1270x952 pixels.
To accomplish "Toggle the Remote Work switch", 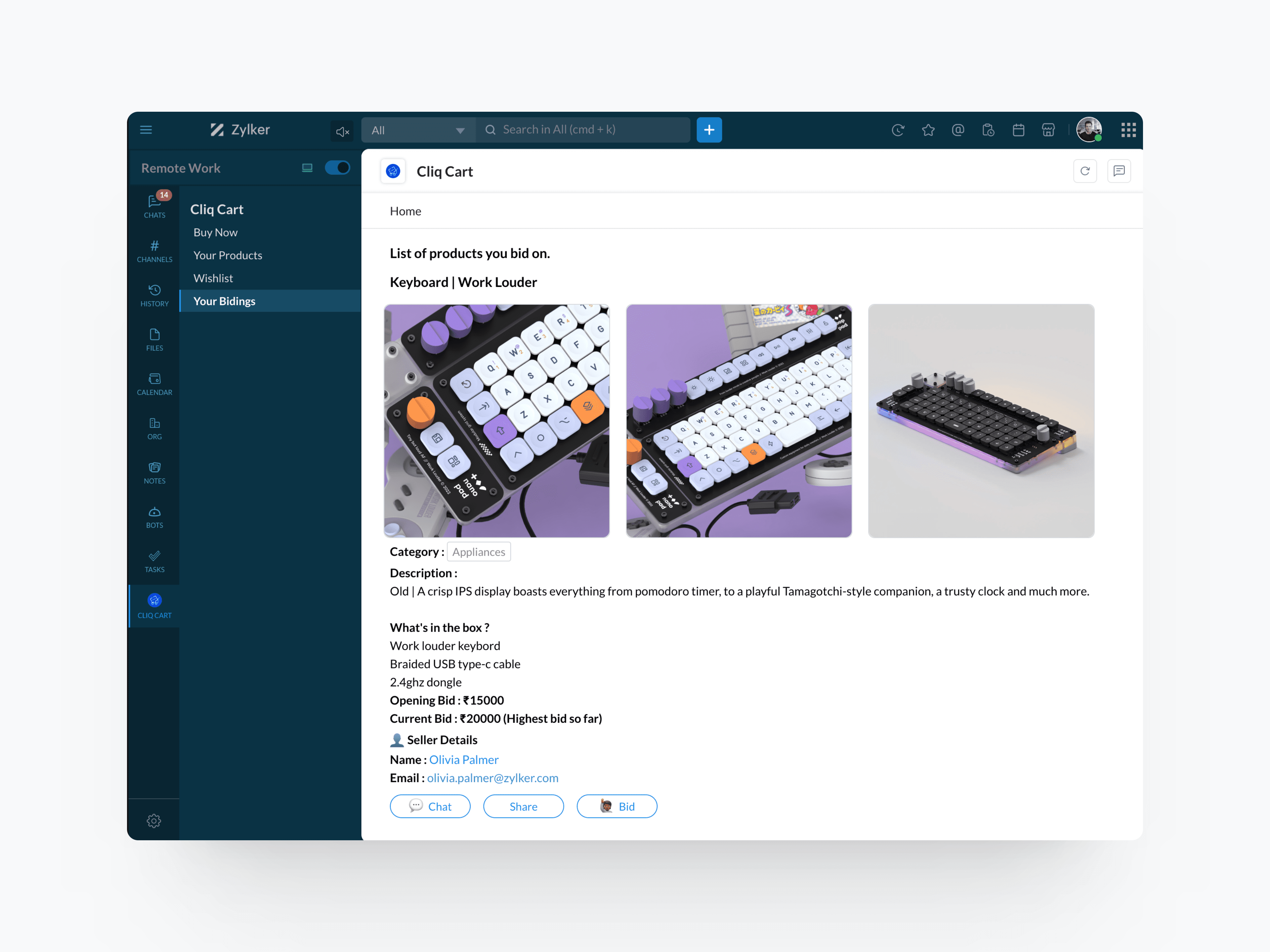I will point(338,168).
